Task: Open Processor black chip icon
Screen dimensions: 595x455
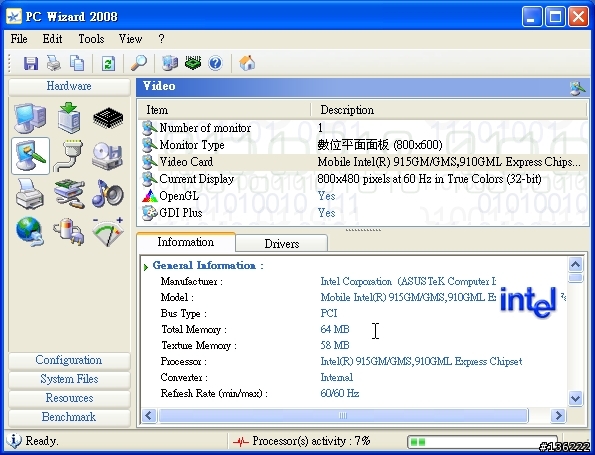Action: click(x=108, y=118)
